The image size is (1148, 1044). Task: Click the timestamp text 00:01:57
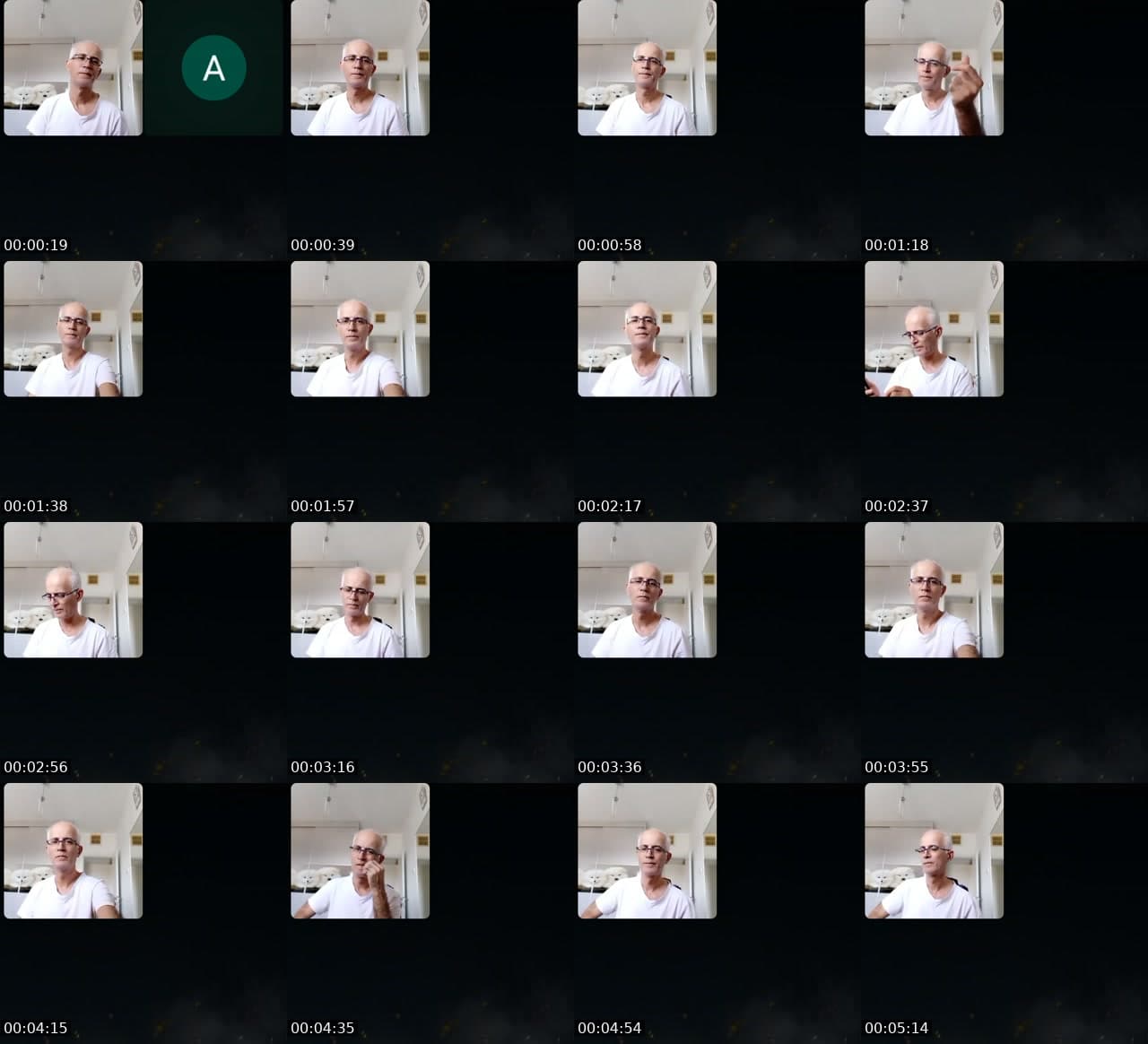tap(323, 506)
